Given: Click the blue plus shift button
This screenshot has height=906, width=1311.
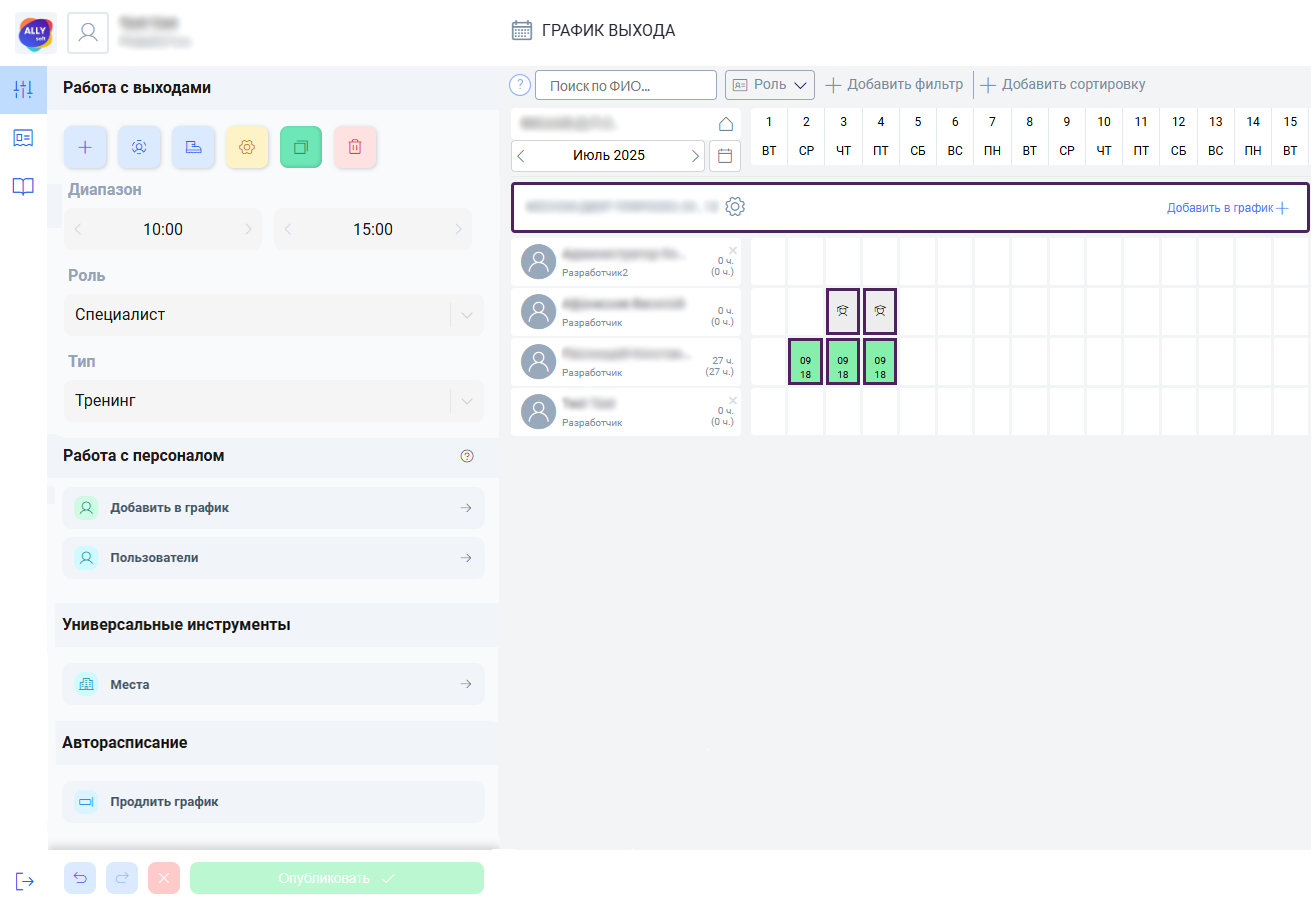Looking at the screenshot, I should coord(85,147).
